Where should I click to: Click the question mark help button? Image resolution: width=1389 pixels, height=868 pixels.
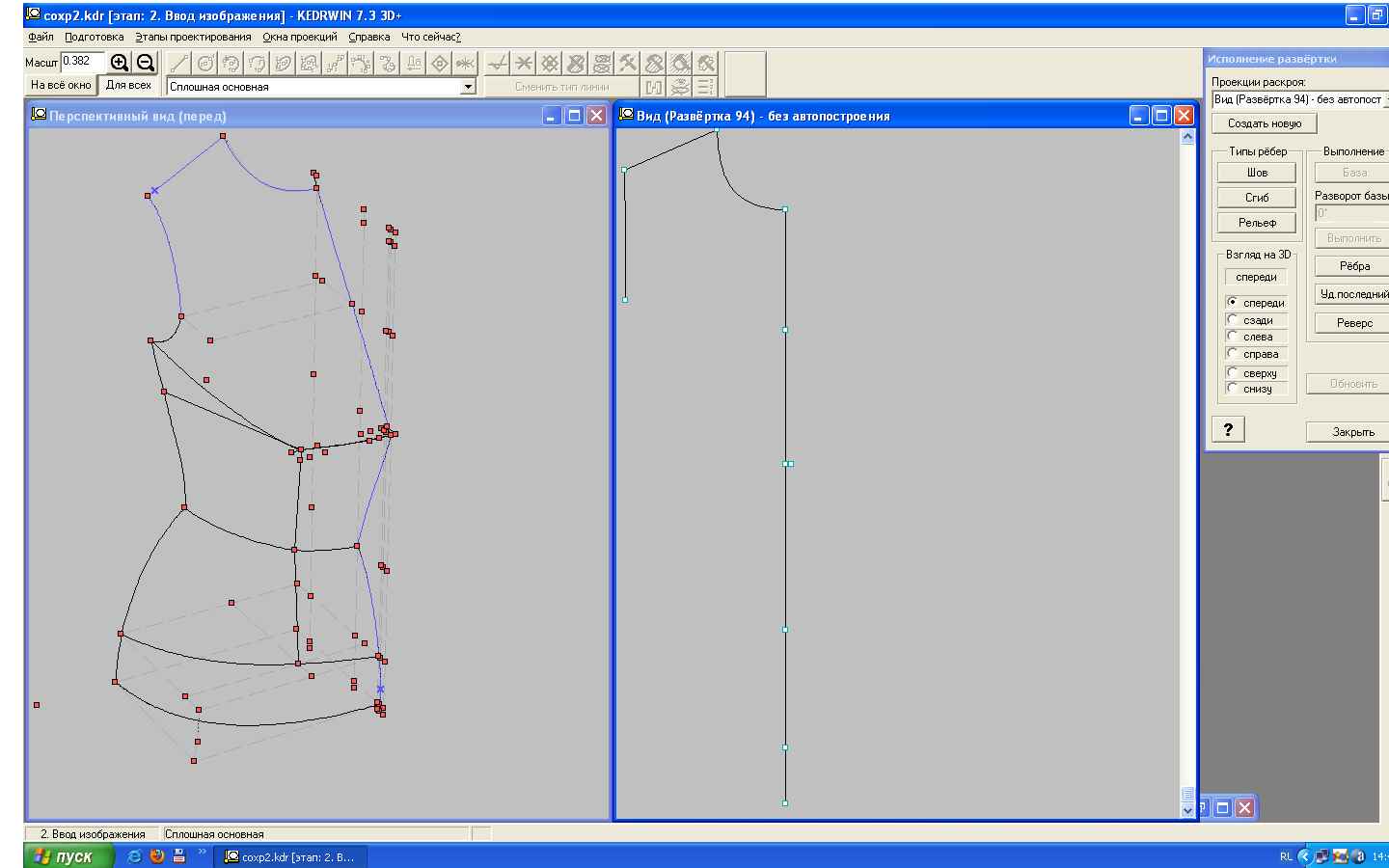[1228, 430]
